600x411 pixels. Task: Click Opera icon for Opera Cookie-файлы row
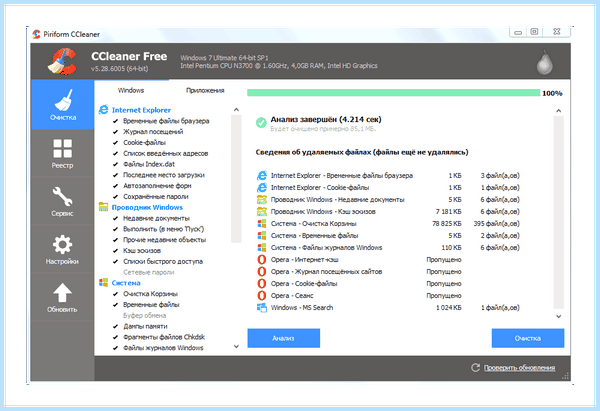(x=262, y=284)
